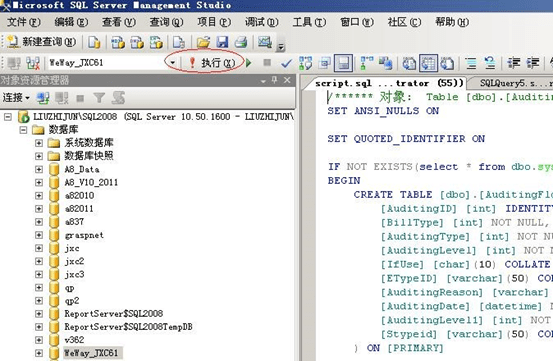Expand the graspnet database node
Image resolution: width=553 pixels, height=361 pixels.
coord(39,235)
